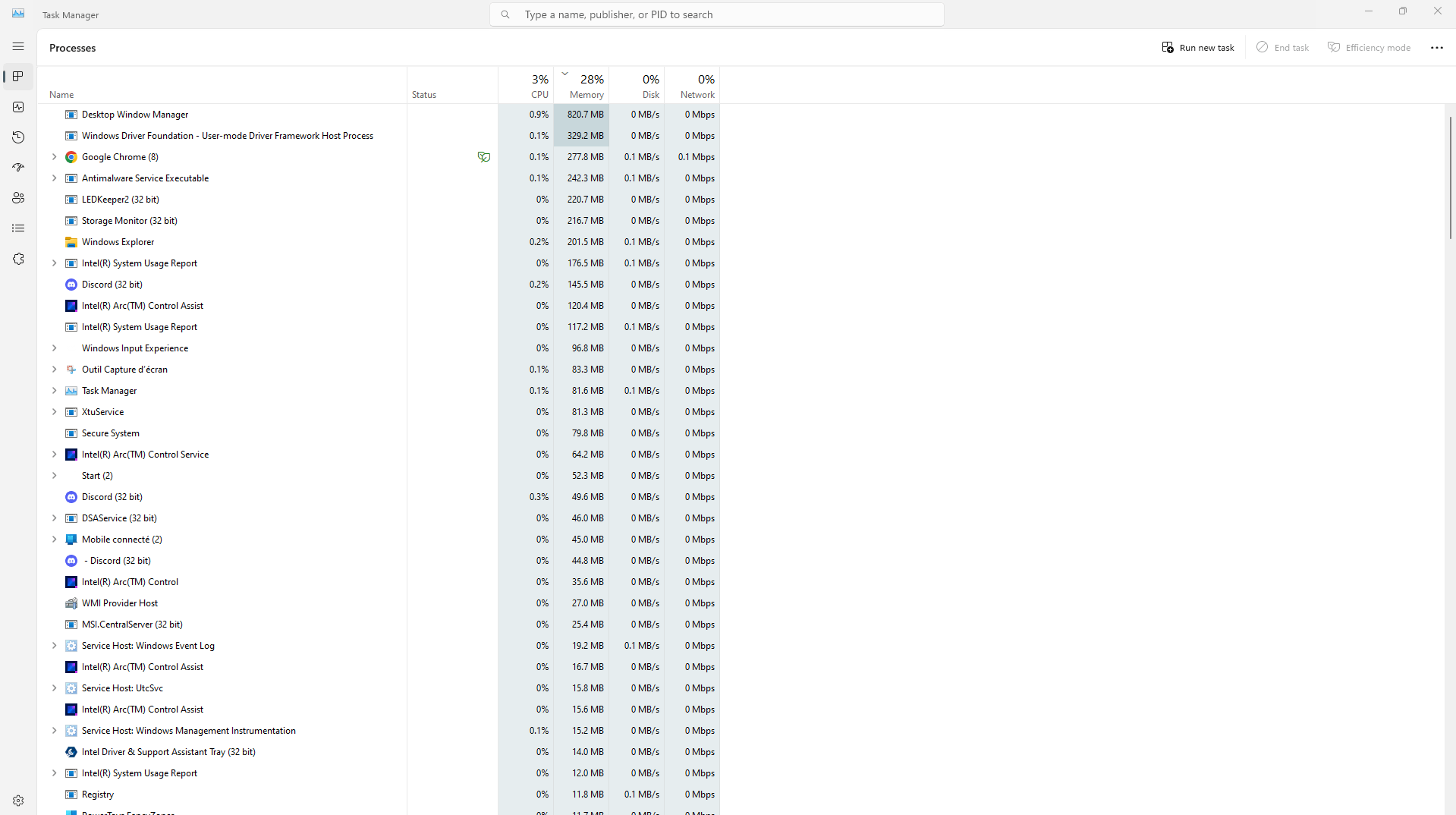Click the Google Chrome process icon
1456x815 pixels.
pos(71,157)
